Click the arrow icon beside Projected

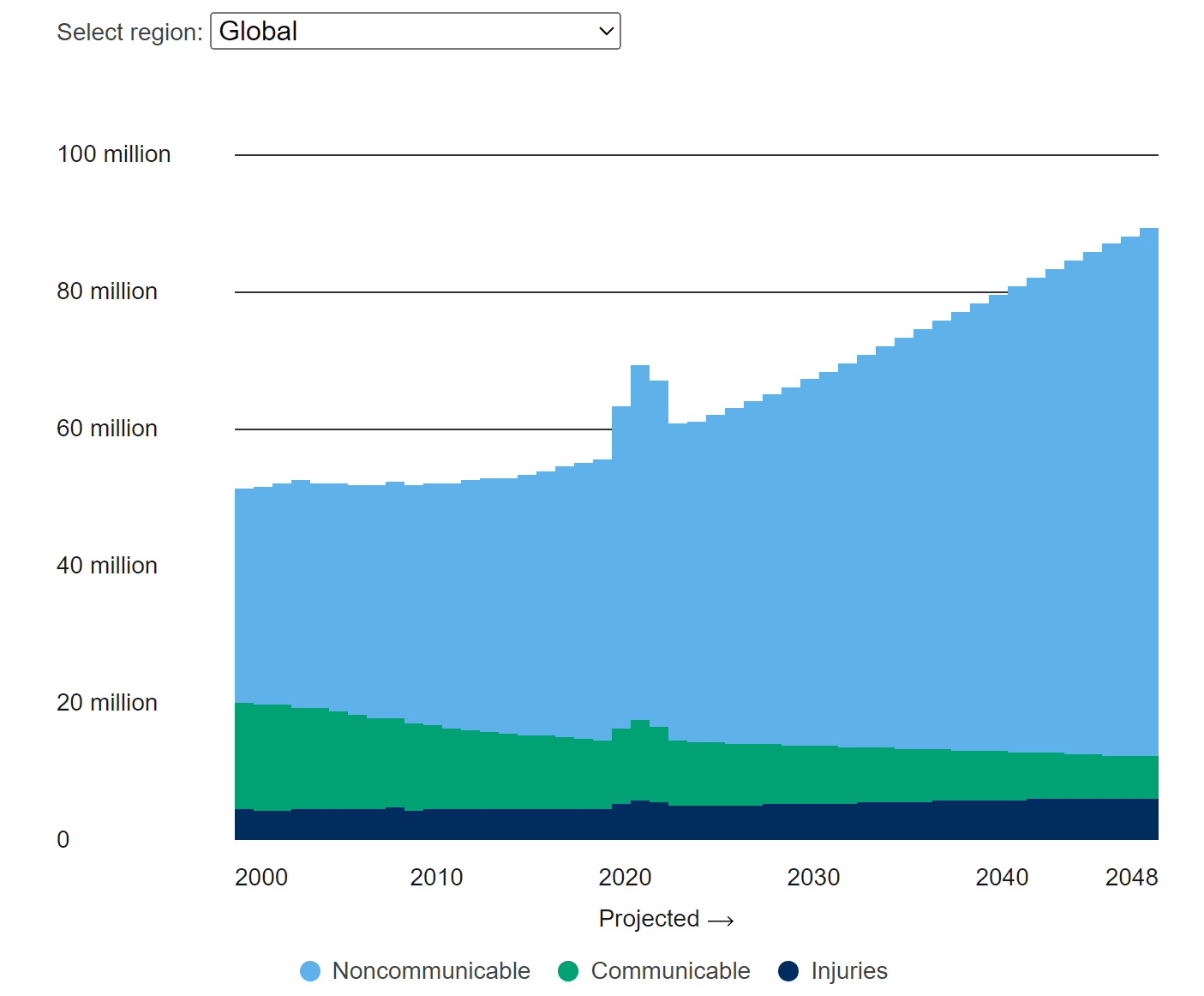pyautogui.click(x=722, y=921)
